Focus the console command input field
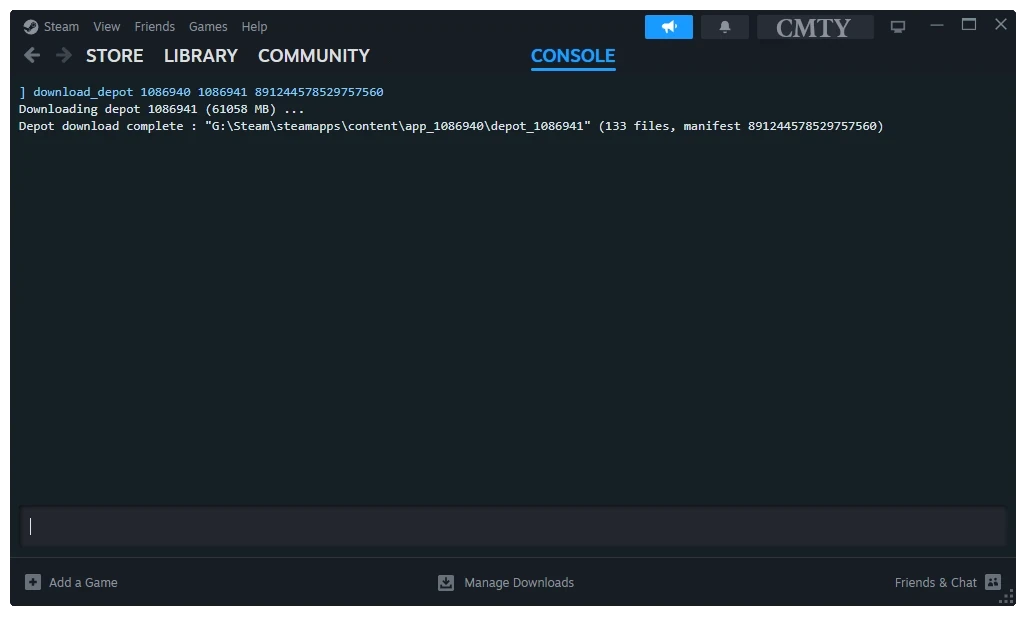 coord(513,526)
